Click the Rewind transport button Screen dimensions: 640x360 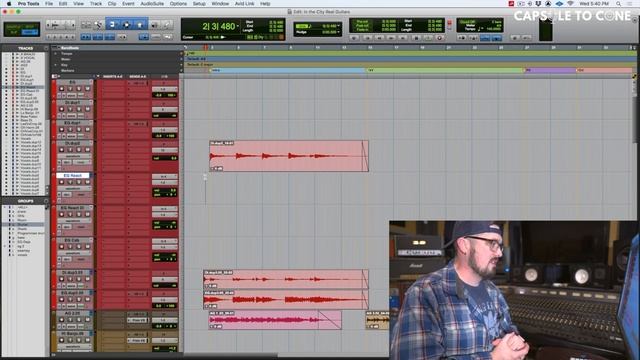tap(379, 38)
